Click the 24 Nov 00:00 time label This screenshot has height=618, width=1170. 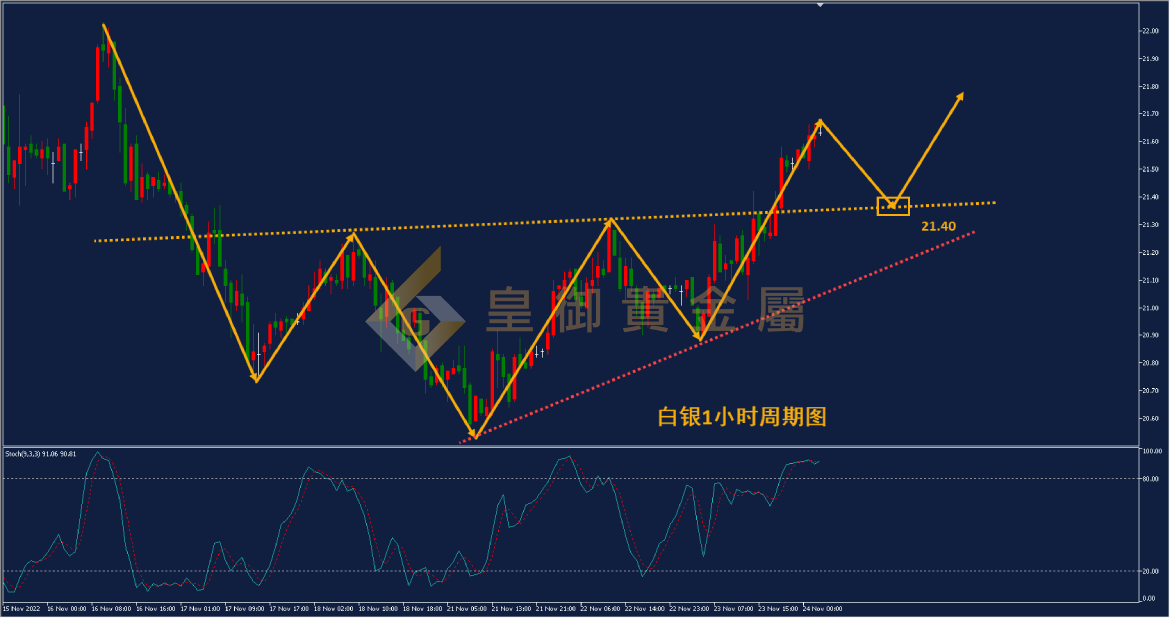pyautogui.click(x=822, y=609)
